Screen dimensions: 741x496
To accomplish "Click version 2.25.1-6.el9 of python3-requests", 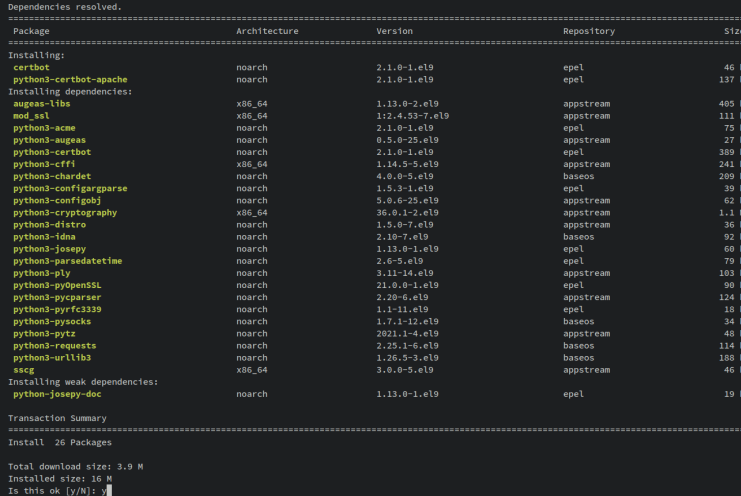I will 407,345.
